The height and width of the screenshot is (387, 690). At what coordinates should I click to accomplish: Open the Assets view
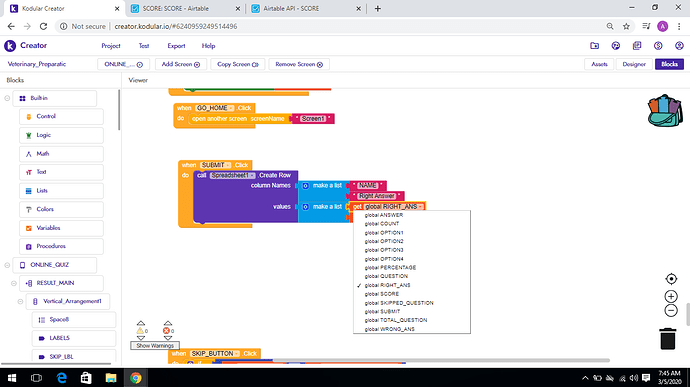[x=599, y=64]
